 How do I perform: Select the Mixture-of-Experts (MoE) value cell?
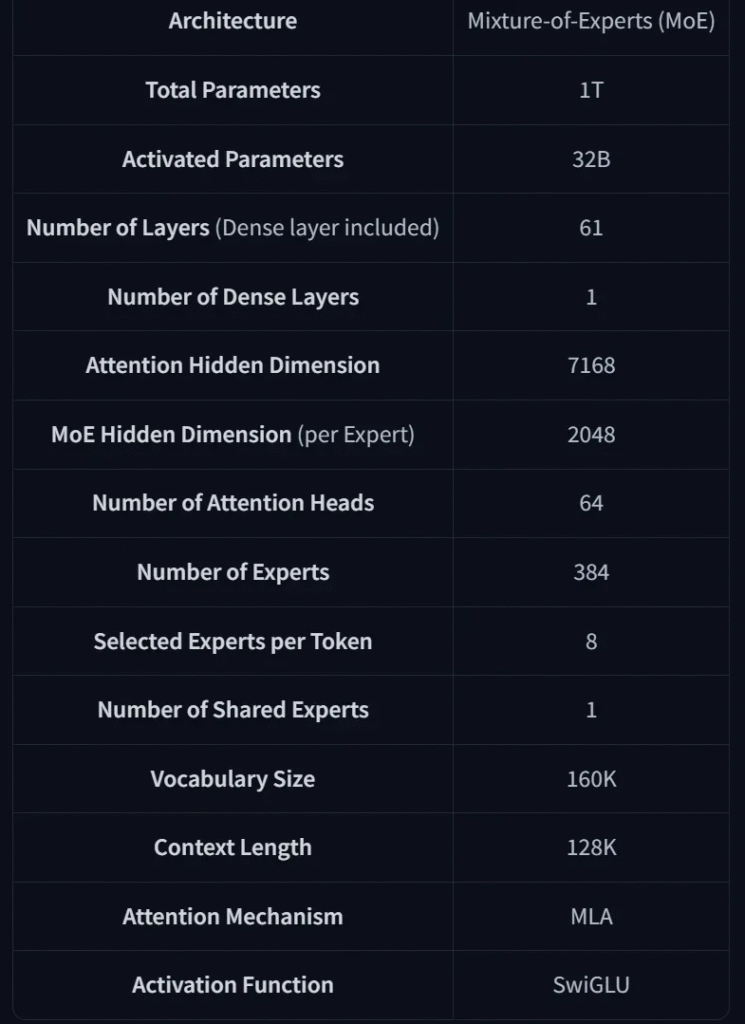pos(591,21)
